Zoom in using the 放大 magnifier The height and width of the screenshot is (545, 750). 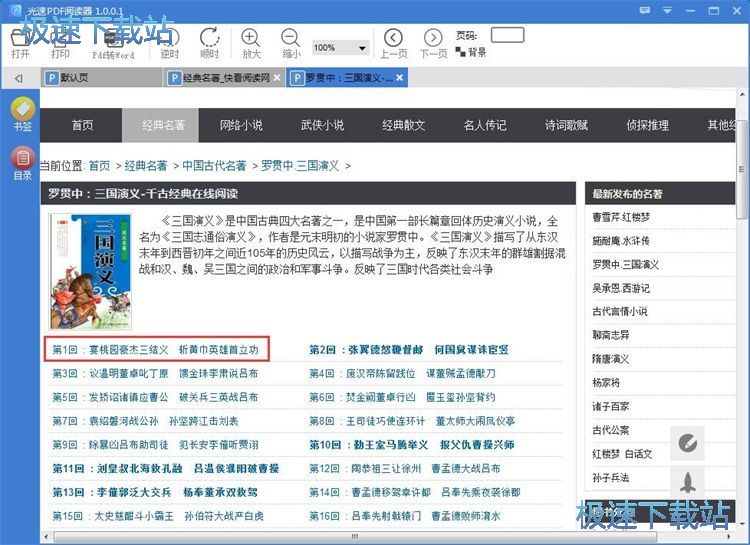251,43
